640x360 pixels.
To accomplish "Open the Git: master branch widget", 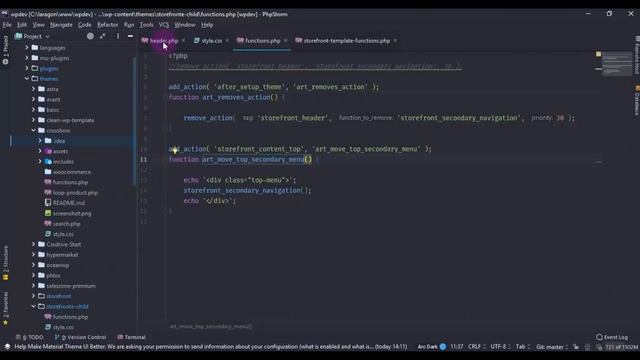I will coord(552,347).
